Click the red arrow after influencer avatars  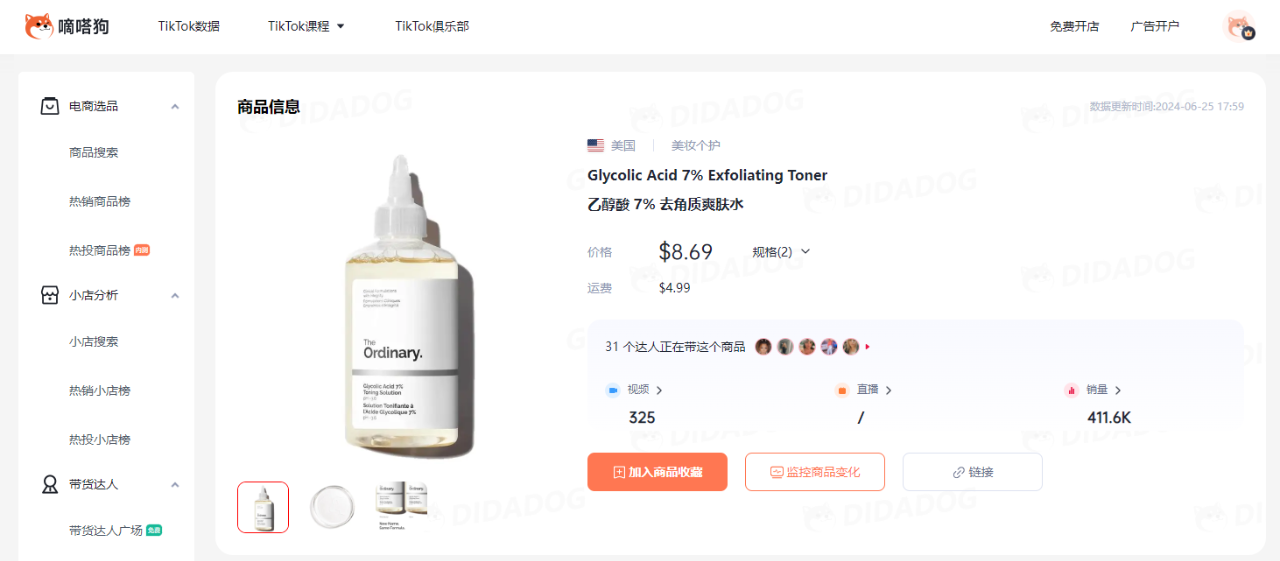(x=868, y=347)
